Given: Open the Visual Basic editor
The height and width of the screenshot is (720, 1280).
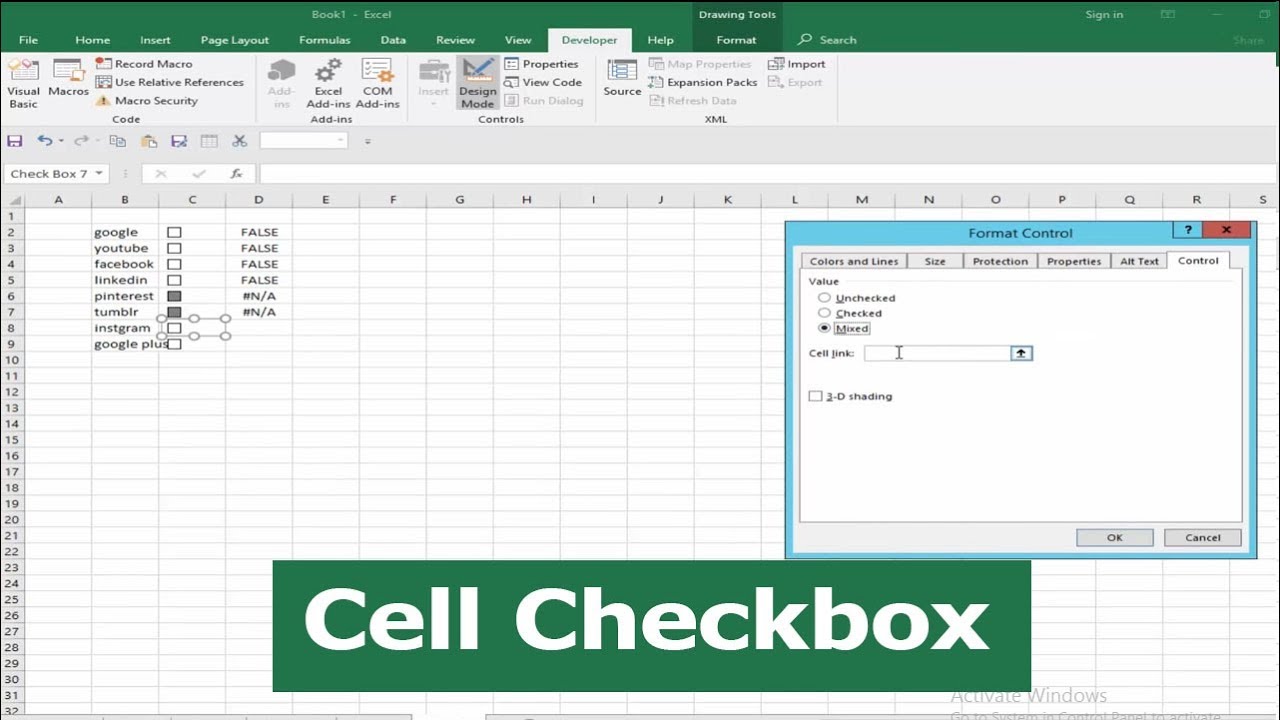Looking at the screenshot, I should (x=23, y=83).
